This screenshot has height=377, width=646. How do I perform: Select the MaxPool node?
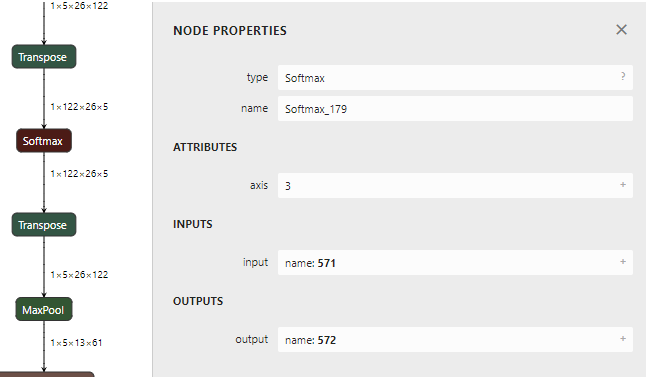point(44,309)
